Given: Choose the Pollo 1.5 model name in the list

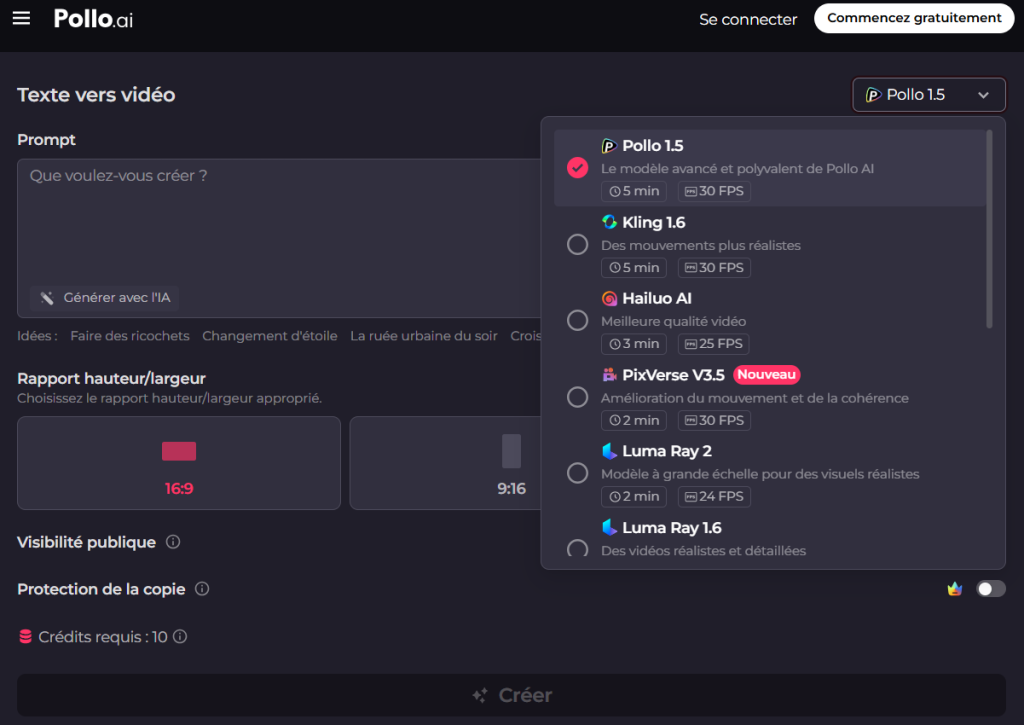Looking at the screenshot, I should tap(652, 146).
